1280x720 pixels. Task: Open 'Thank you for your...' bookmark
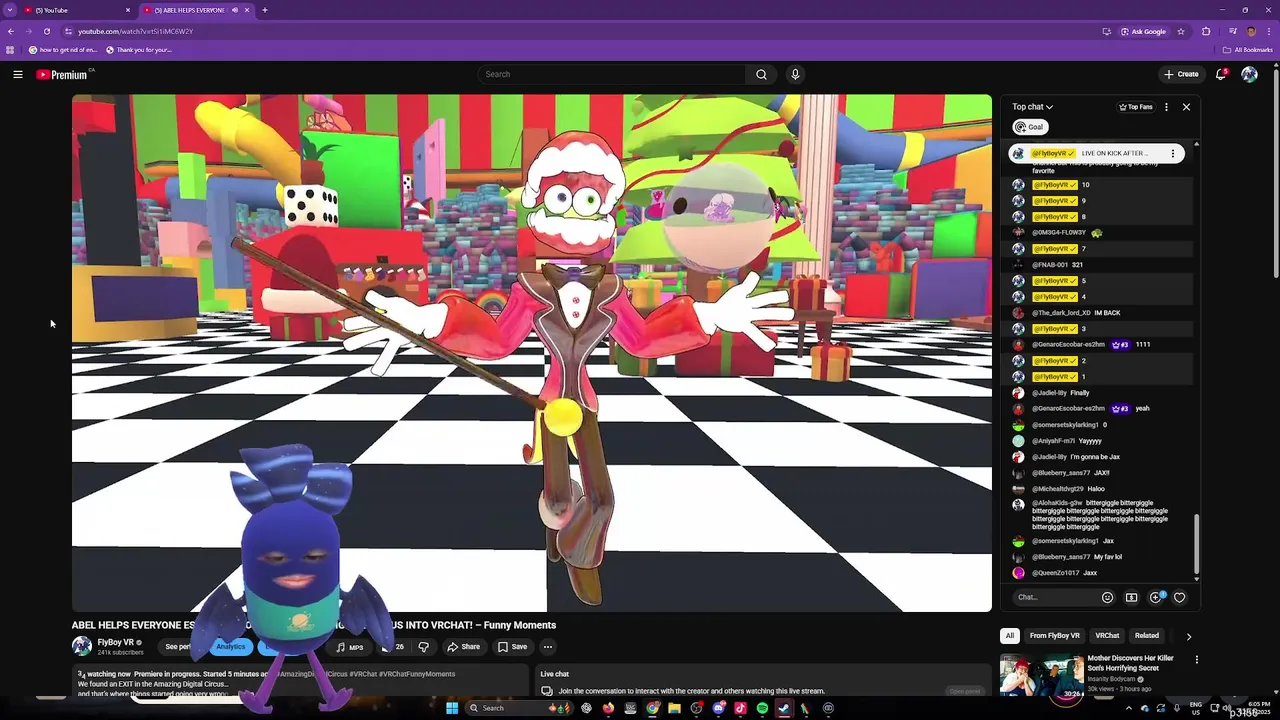[139, 50]
